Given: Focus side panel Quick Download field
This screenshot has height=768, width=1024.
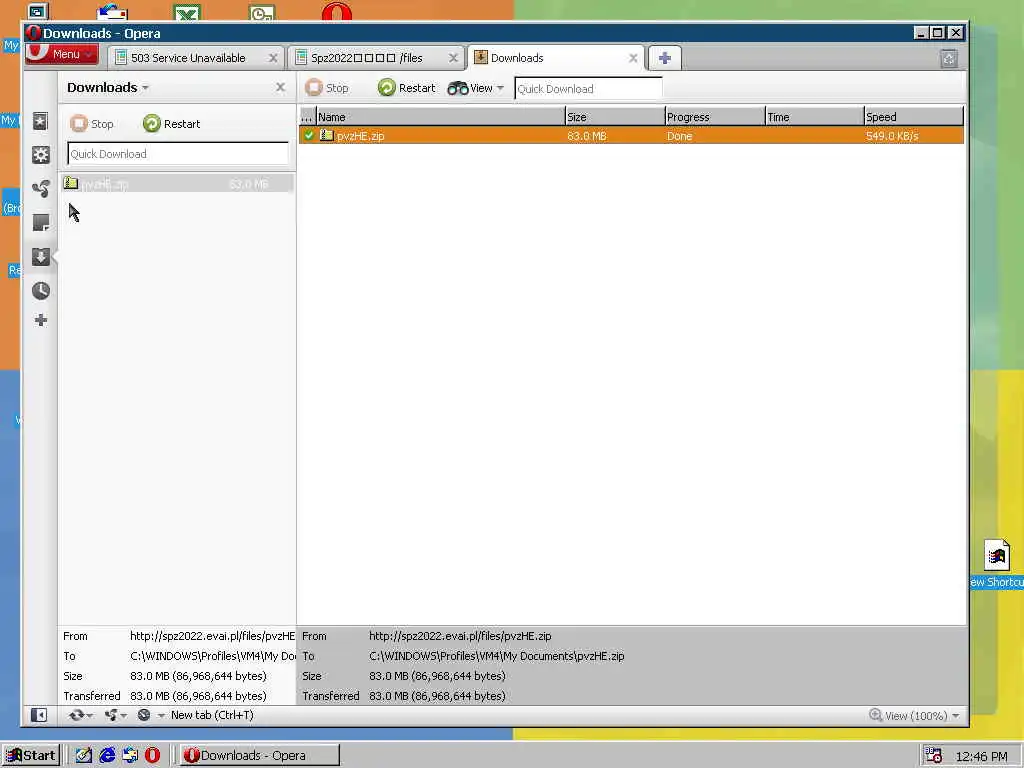Looking at the screenshot, I should coord(178,154).
